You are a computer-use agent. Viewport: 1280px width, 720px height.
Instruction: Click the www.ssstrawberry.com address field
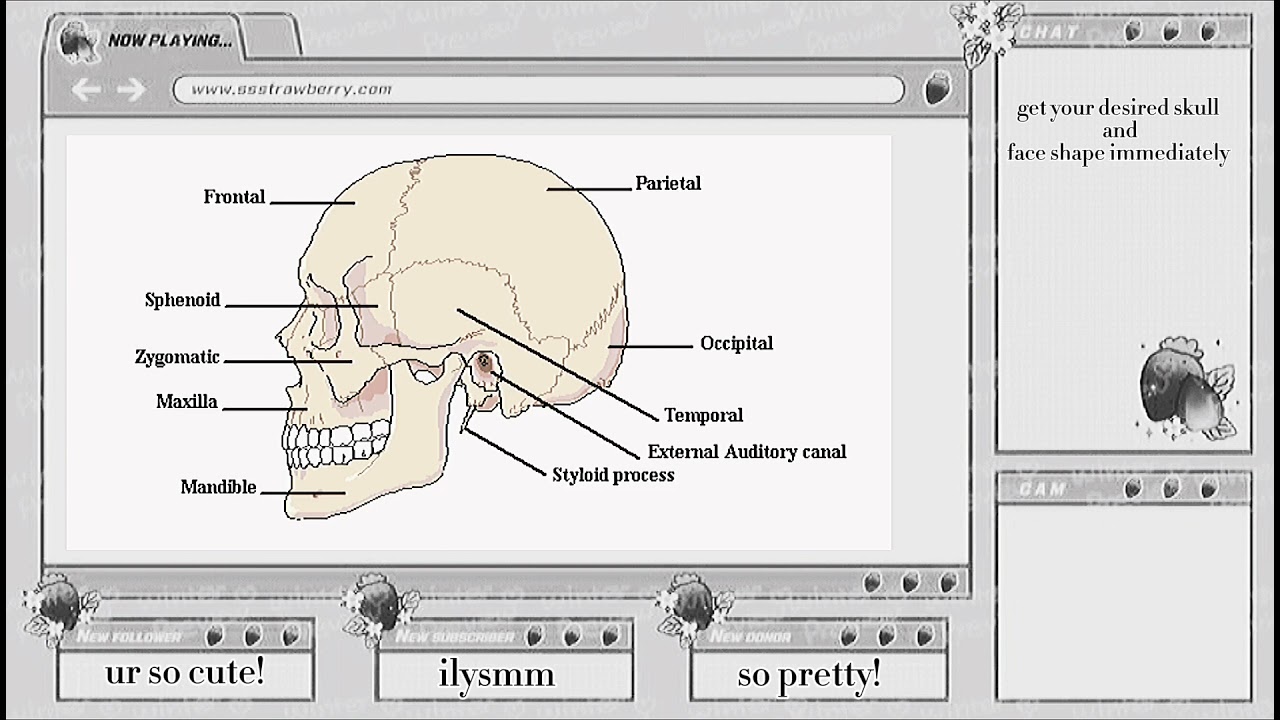point(539,89)
